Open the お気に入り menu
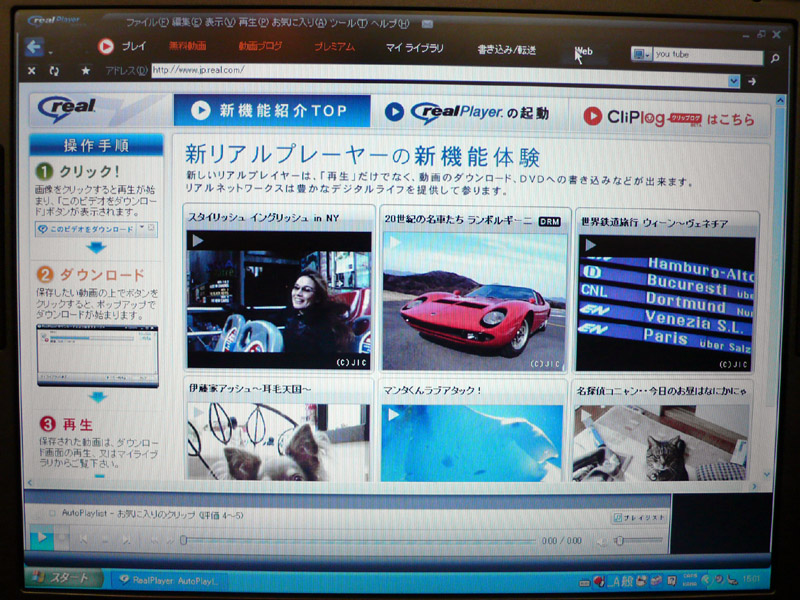This screenshot has width=800, height=600. point(299,22)
